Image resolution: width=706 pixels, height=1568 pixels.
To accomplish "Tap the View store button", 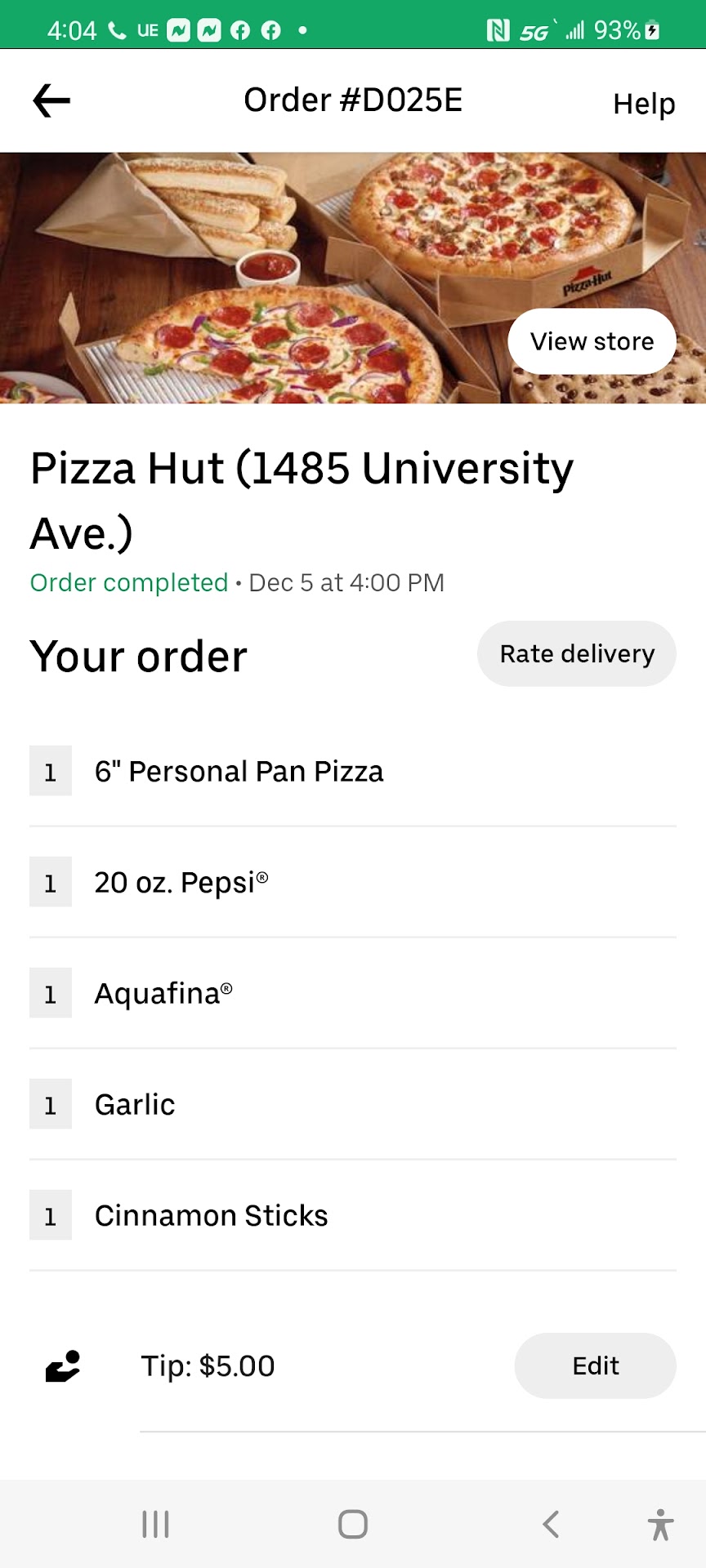I will point(592,341).
